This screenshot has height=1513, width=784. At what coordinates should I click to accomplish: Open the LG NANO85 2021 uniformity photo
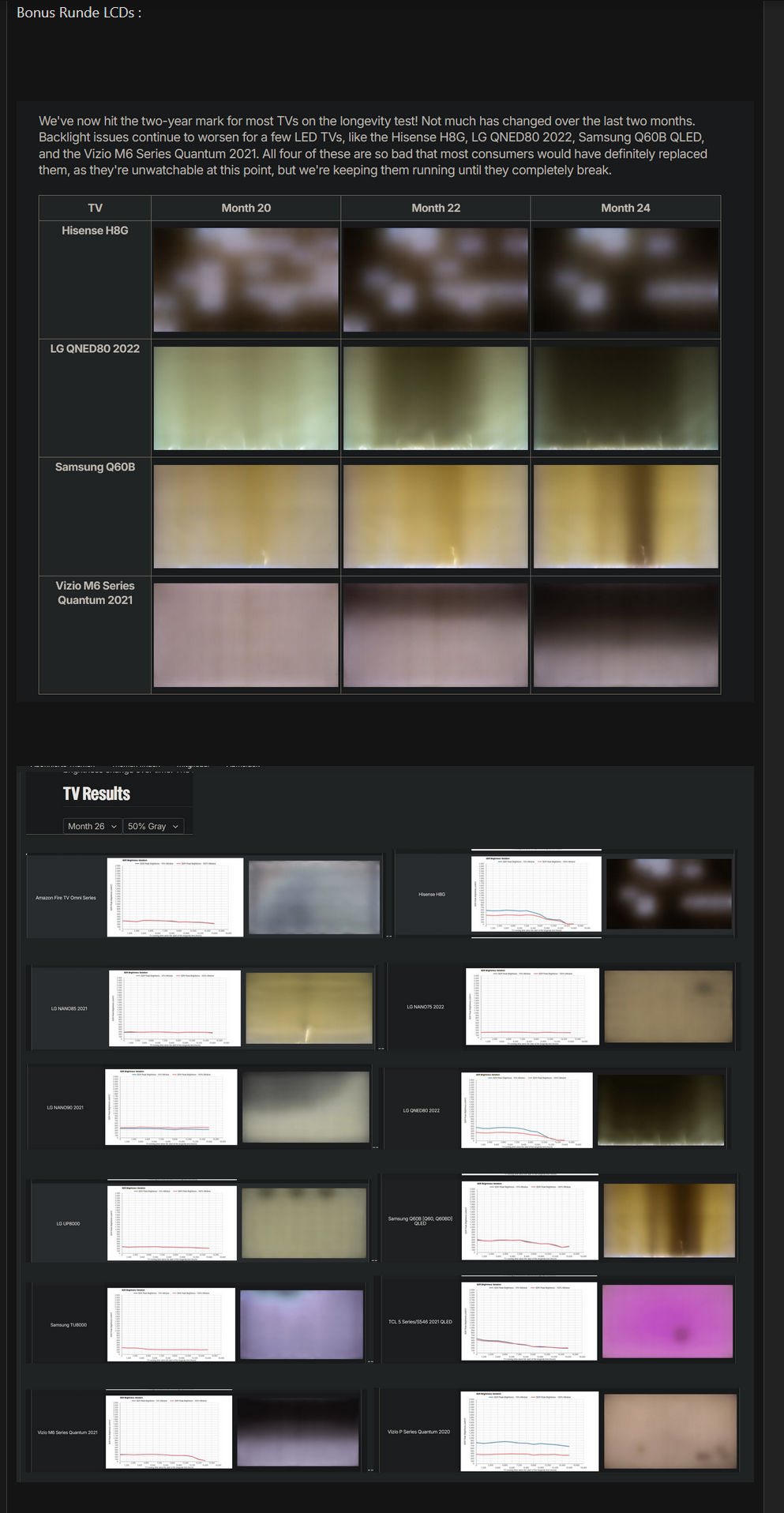309,1008
